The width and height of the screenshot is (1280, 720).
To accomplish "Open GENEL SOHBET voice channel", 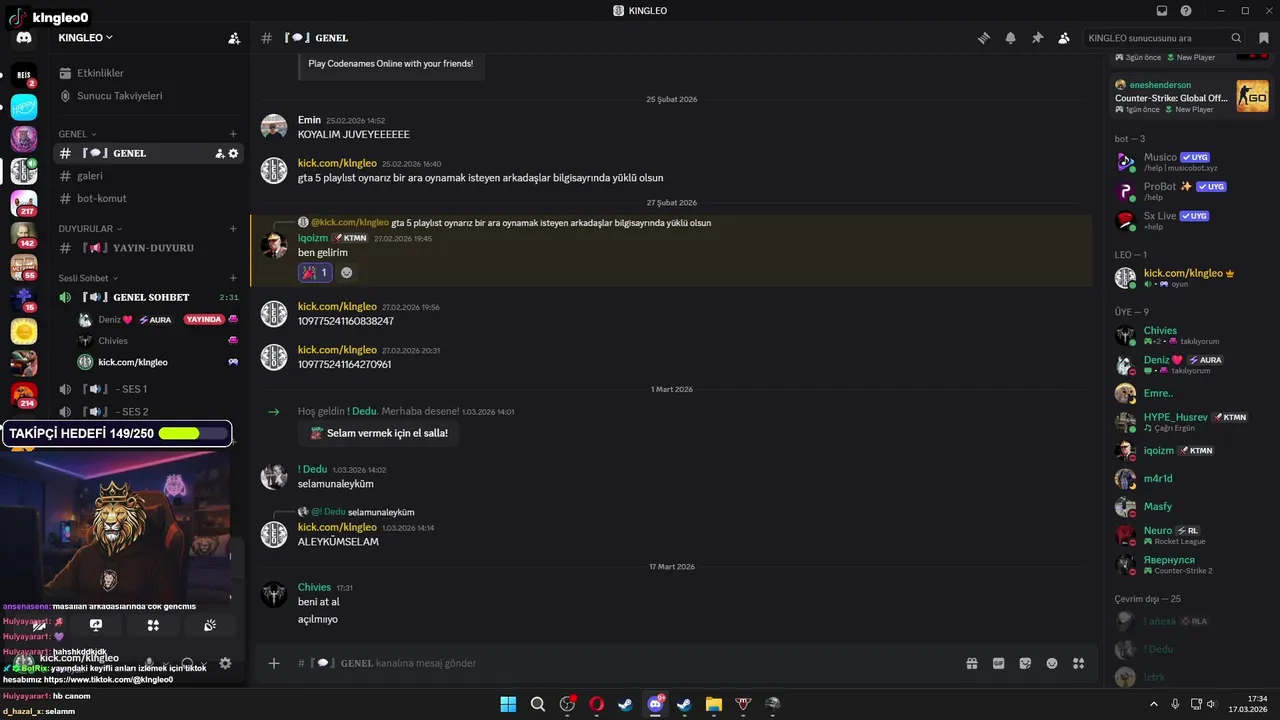I will 147,297.
